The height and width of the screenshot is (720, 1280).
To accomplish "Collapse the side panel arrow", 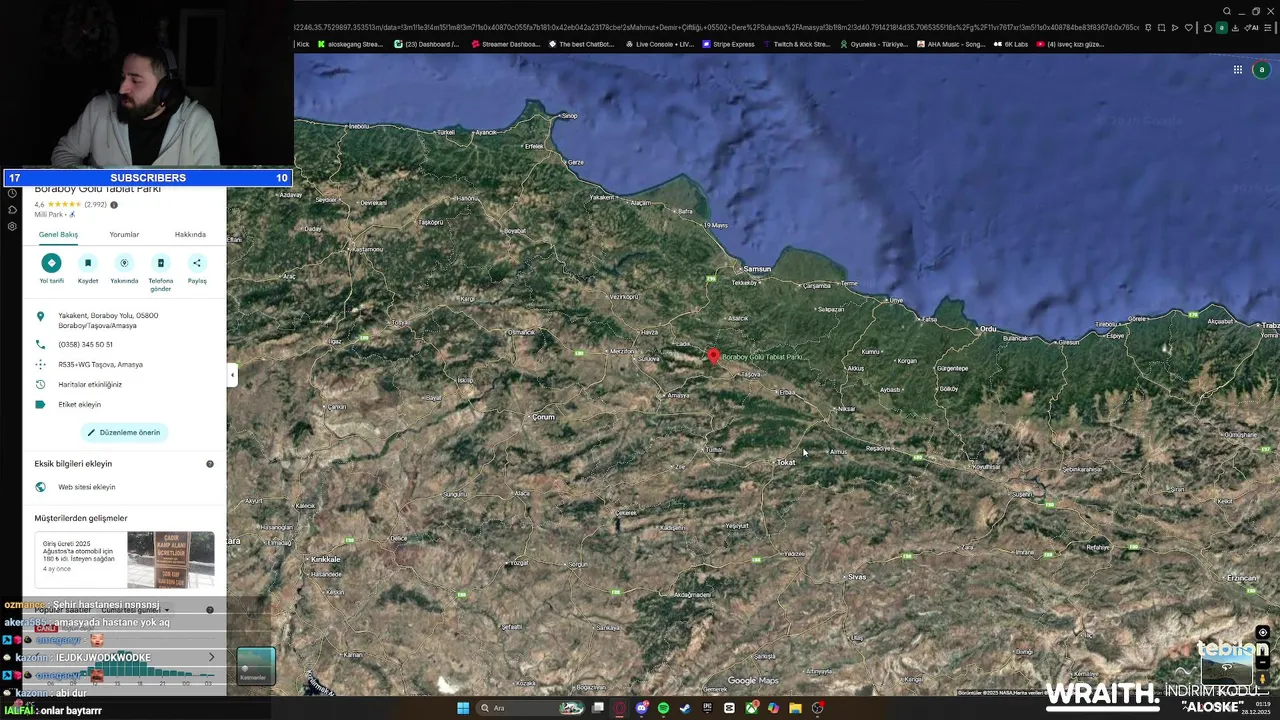I will [232, 375].
